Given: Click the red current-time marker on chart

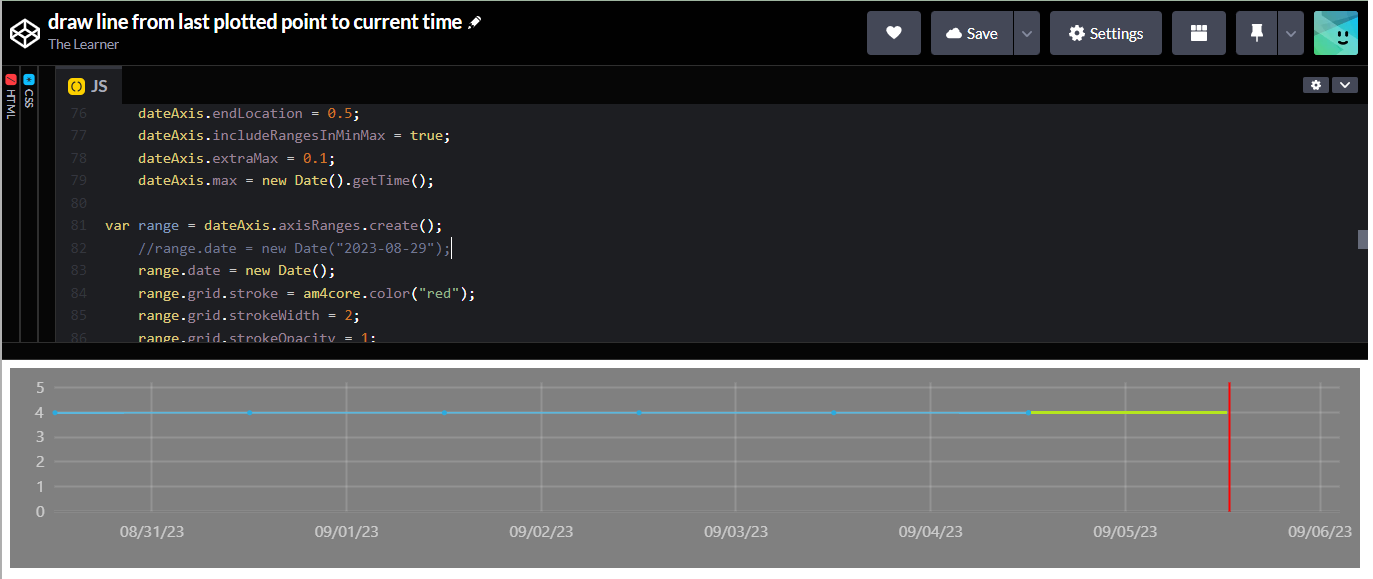Looking at the screenshot, I should coord(1229,445).
